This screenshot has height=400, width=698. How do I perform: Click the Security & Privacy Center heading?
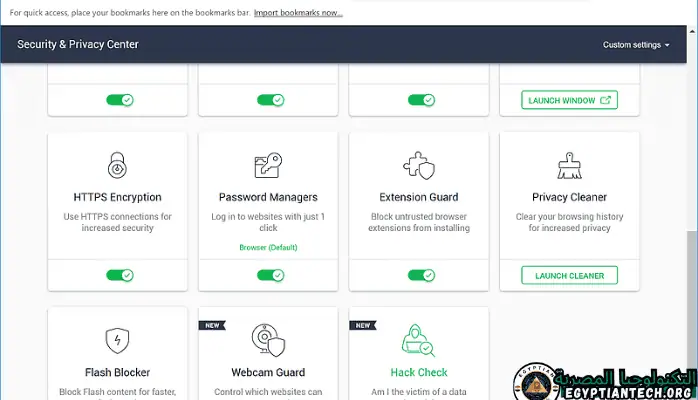pos(78,45)
